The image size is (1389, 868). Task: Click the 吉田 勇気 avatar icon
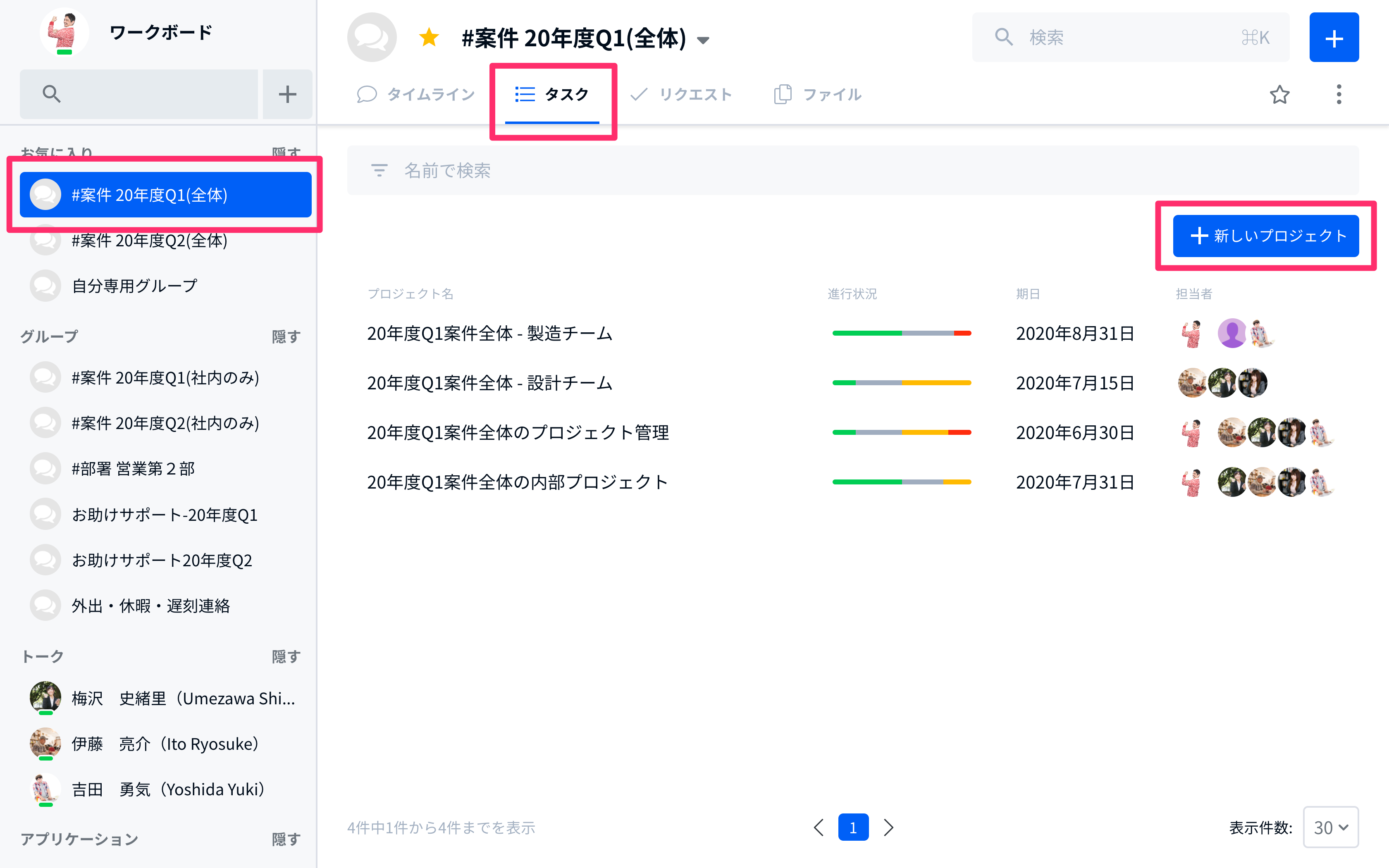45,789
